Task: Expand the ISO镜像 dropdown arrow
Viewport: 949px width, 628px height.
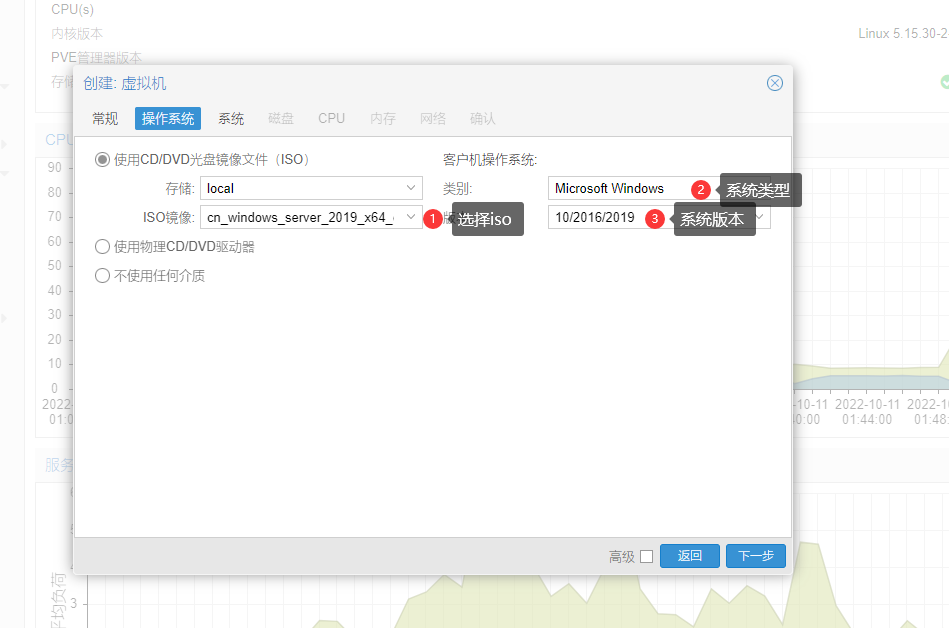Action: point(411,217)
